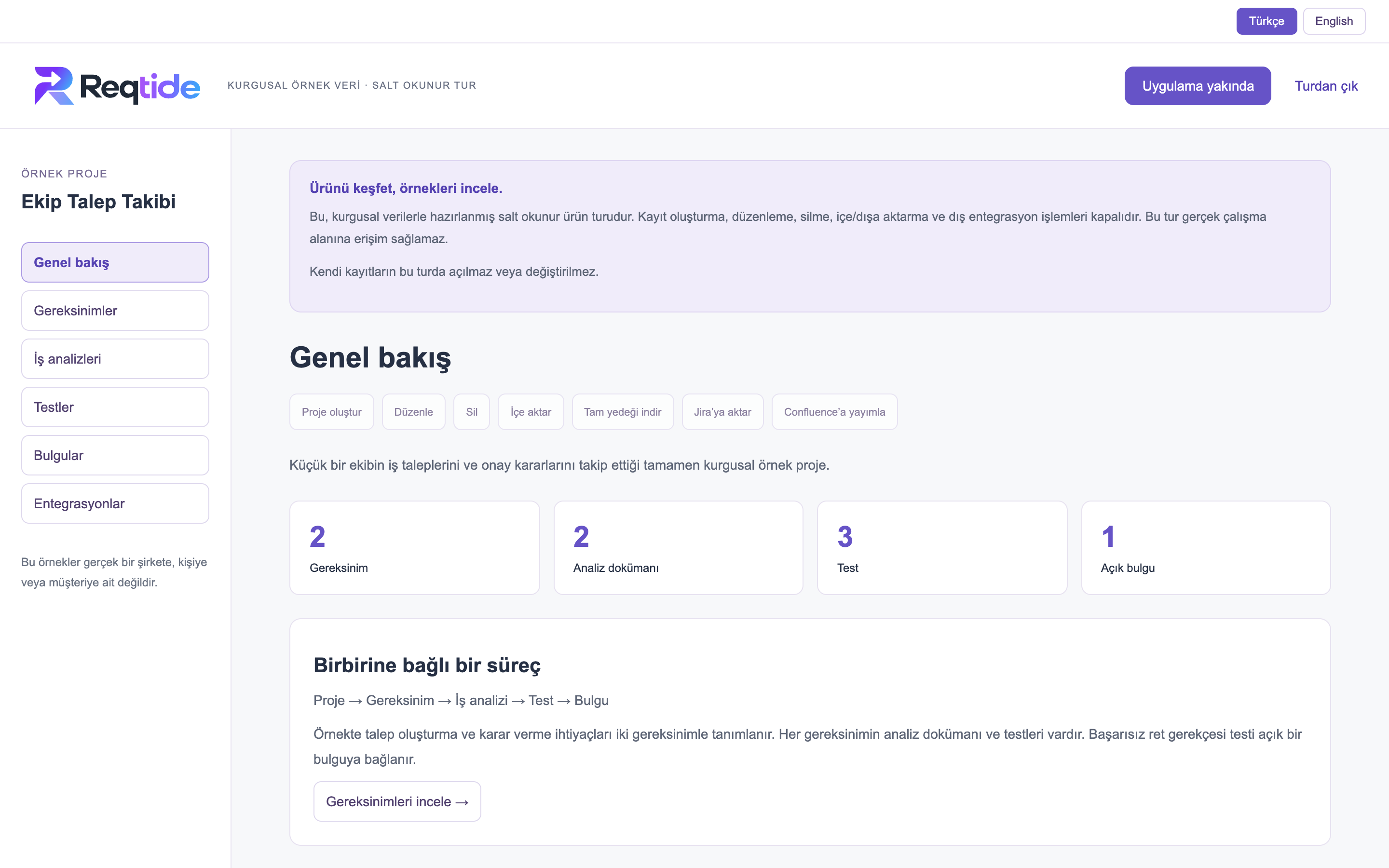Exit the tour via Turdan çık
This screenshot has width=1389, height=868.
click(x=1326, y=86)
